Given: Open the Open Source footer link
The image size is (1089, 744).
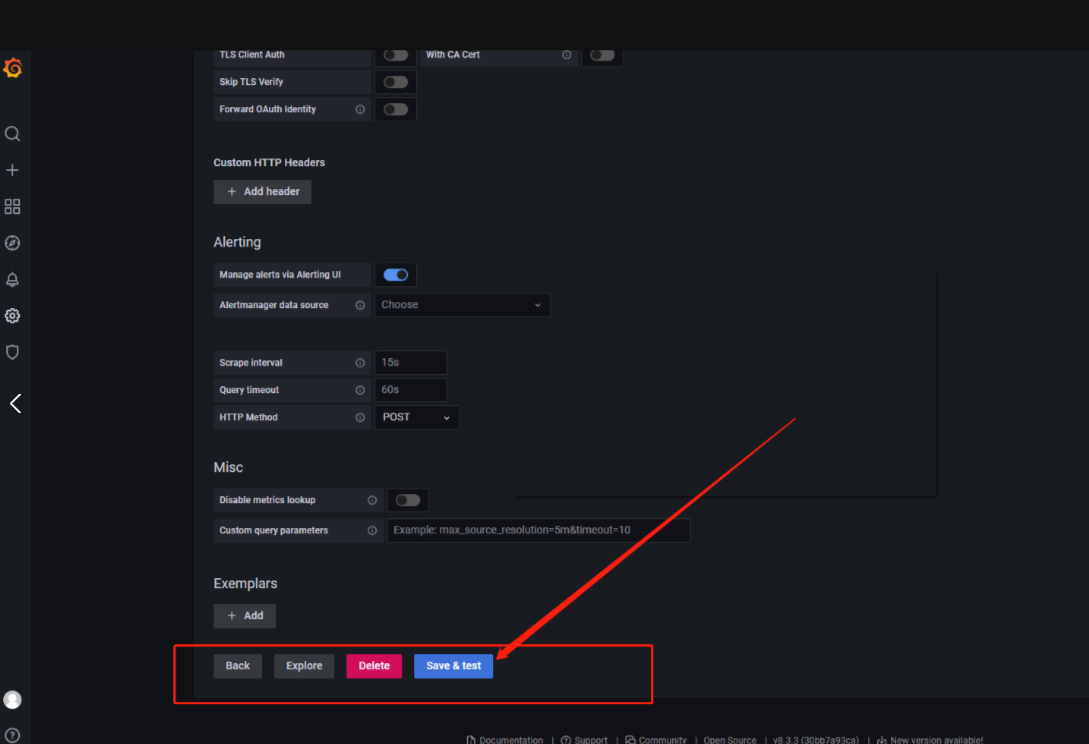Looking at the screenshot, I should 730,740.
